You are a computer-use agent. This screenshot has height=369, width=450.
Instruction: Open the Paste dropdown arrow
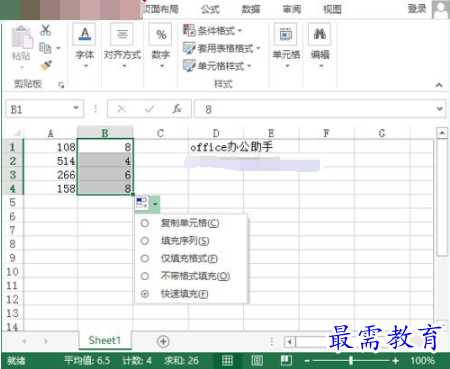[x=22, y=68]
